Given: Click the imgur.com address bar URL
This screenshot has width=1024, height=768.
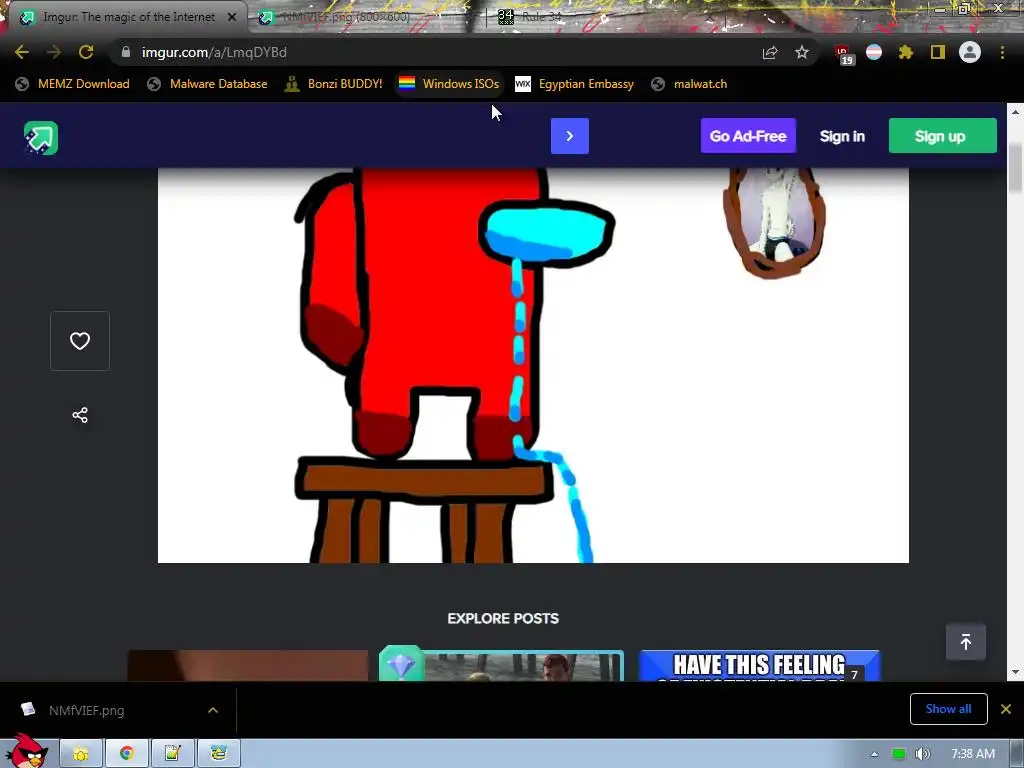Looking at the screenshot, I should tap(214, 52).
